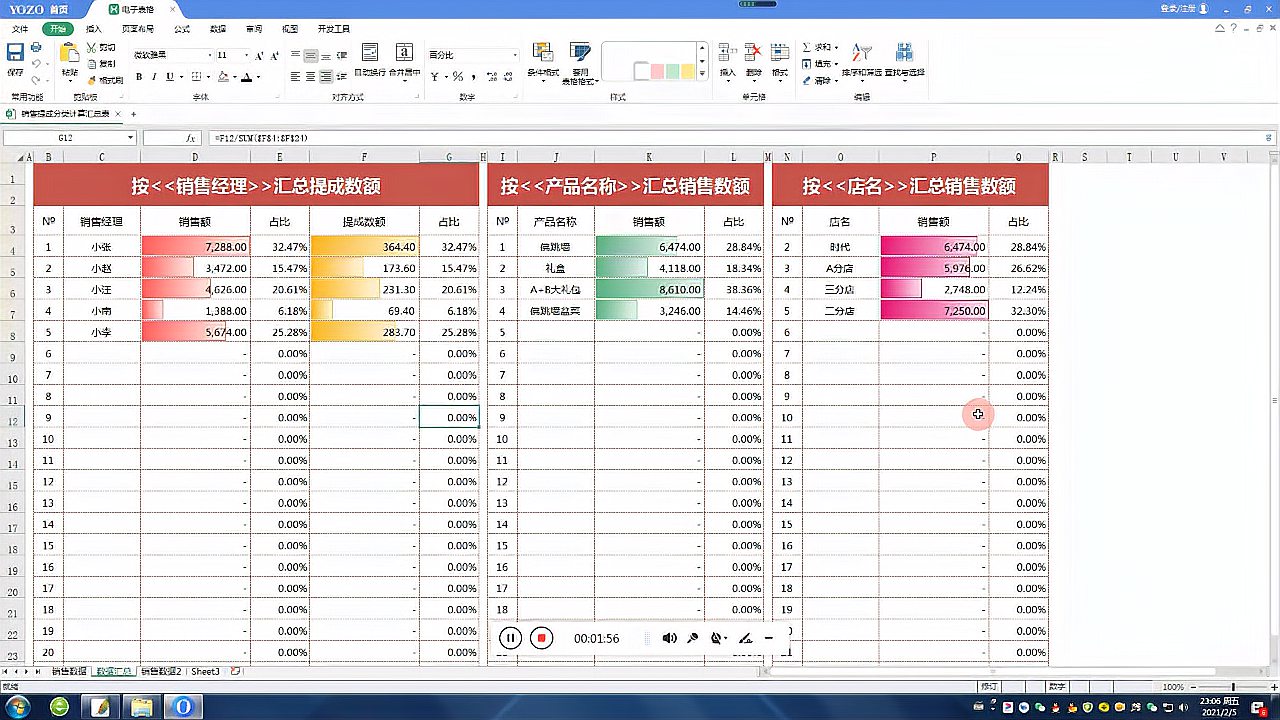Switch to the Formulas (公式) ribbon tab
Screen dimensions: 1280x720
click(x=182, y=29)
